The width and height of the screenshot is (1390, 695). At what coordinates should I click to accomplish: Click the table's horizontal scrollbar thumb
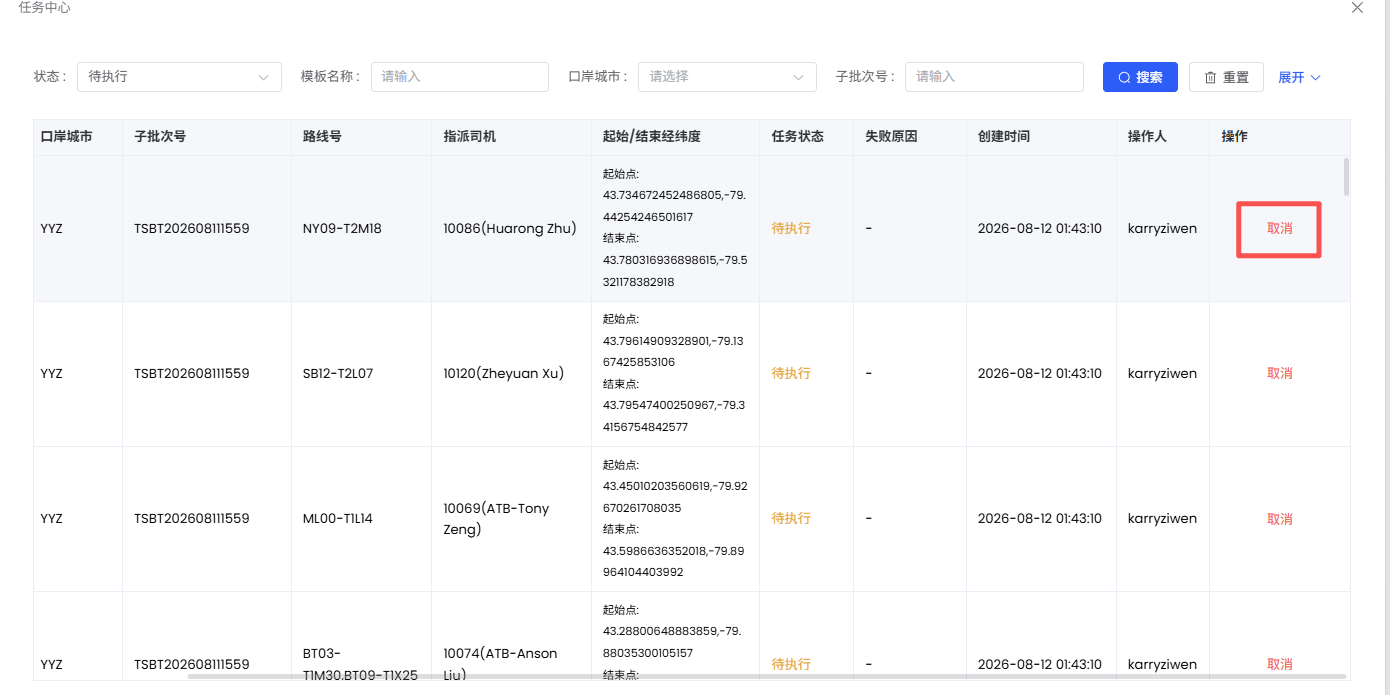[767, 677]
